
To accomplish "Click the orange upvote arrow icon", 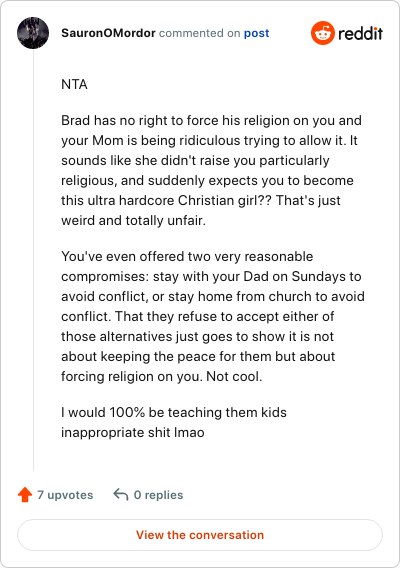I will 25,494.
